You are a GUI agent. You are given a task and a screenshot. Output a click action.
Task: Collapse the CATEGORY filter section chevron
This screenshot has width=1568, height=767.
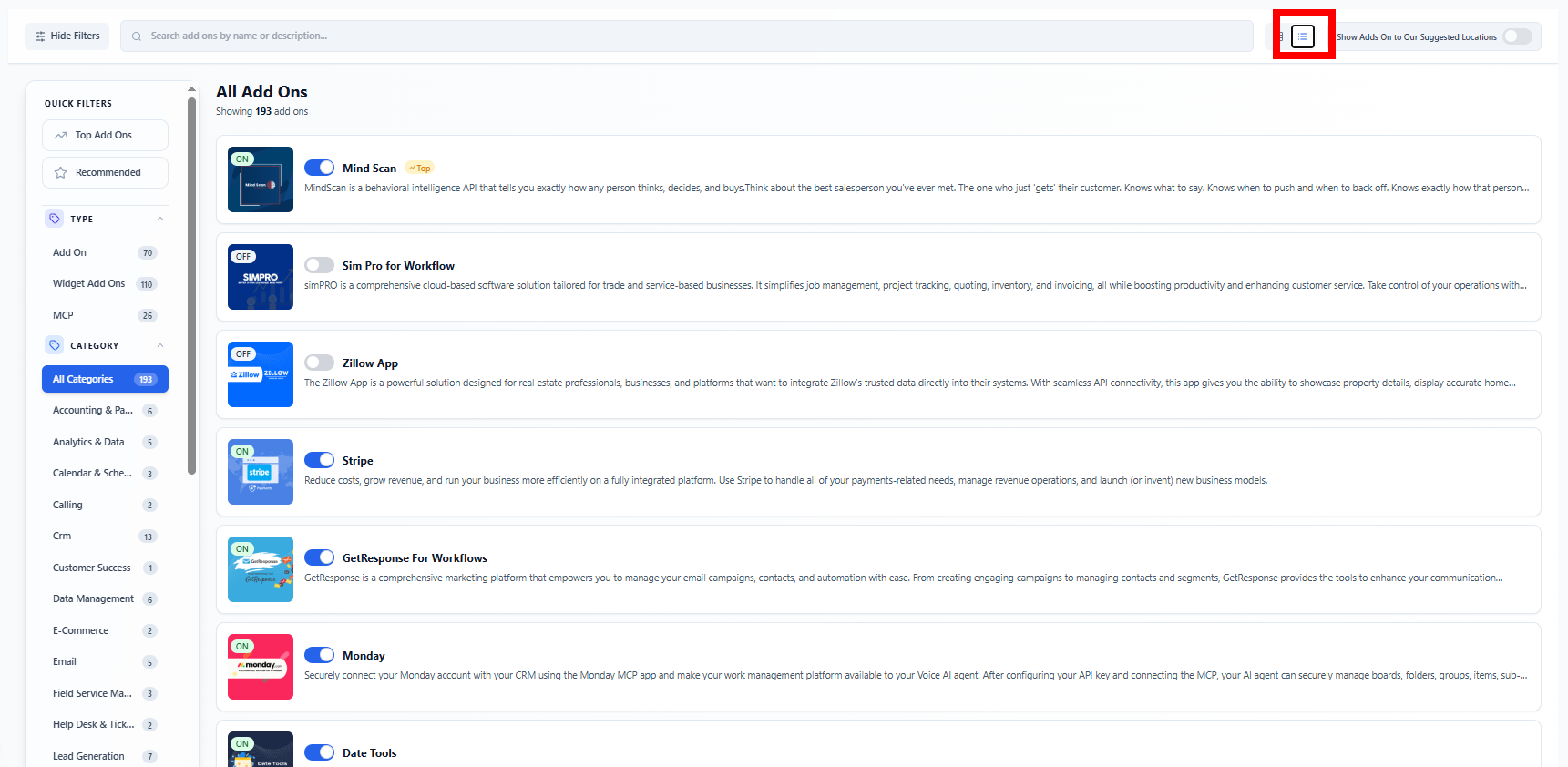(x=160, y=345)
